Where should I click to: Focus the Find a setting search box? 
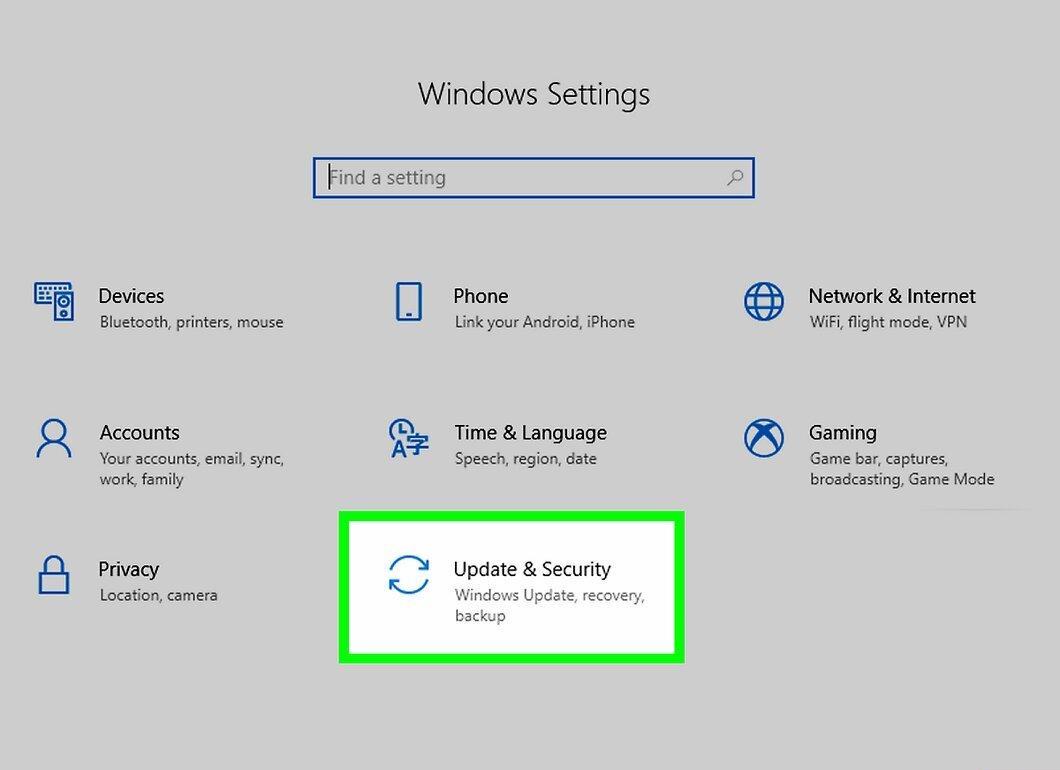(533, 178)
